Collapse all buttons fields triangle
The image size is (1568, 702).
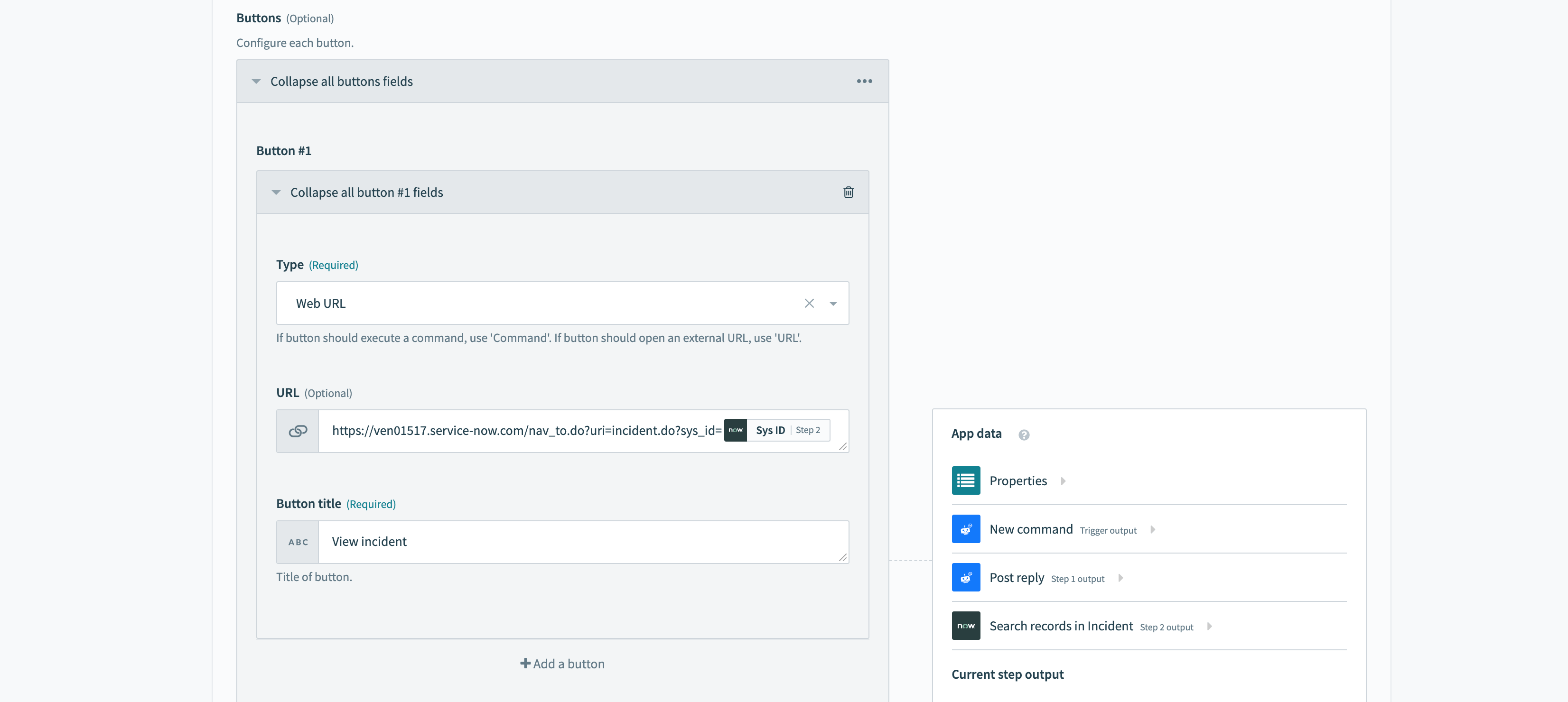pyautogui.click(x=256, y=81)
